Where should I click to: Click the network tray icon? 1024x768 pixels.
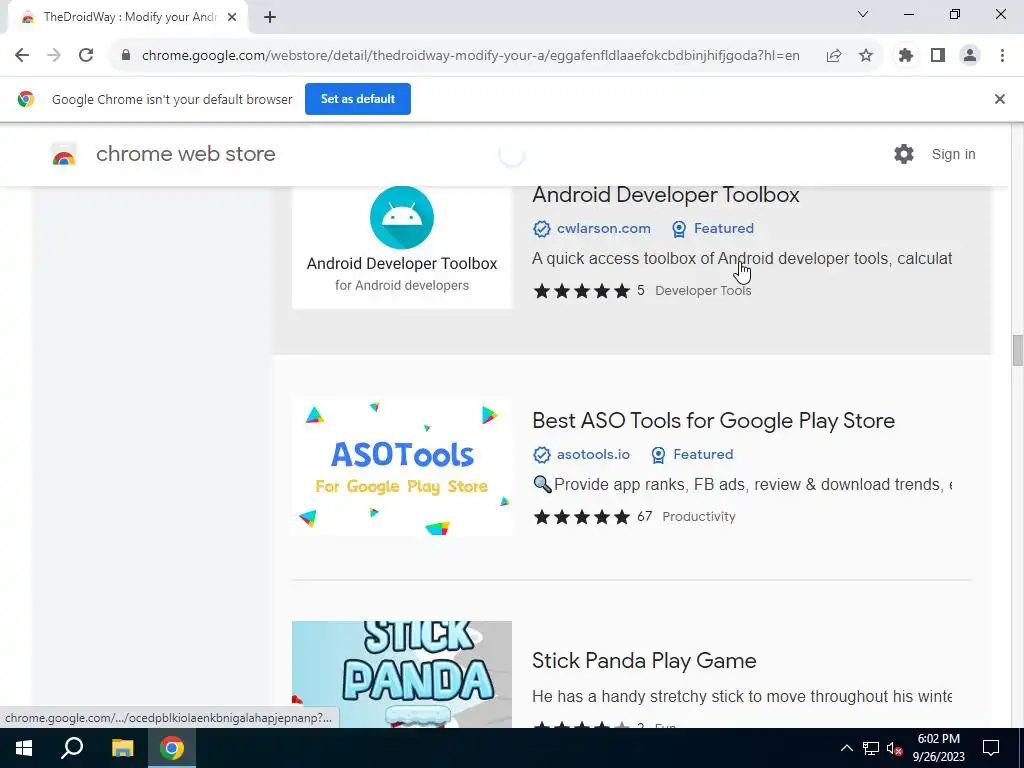pyautogui.click(x=871, y=748)
